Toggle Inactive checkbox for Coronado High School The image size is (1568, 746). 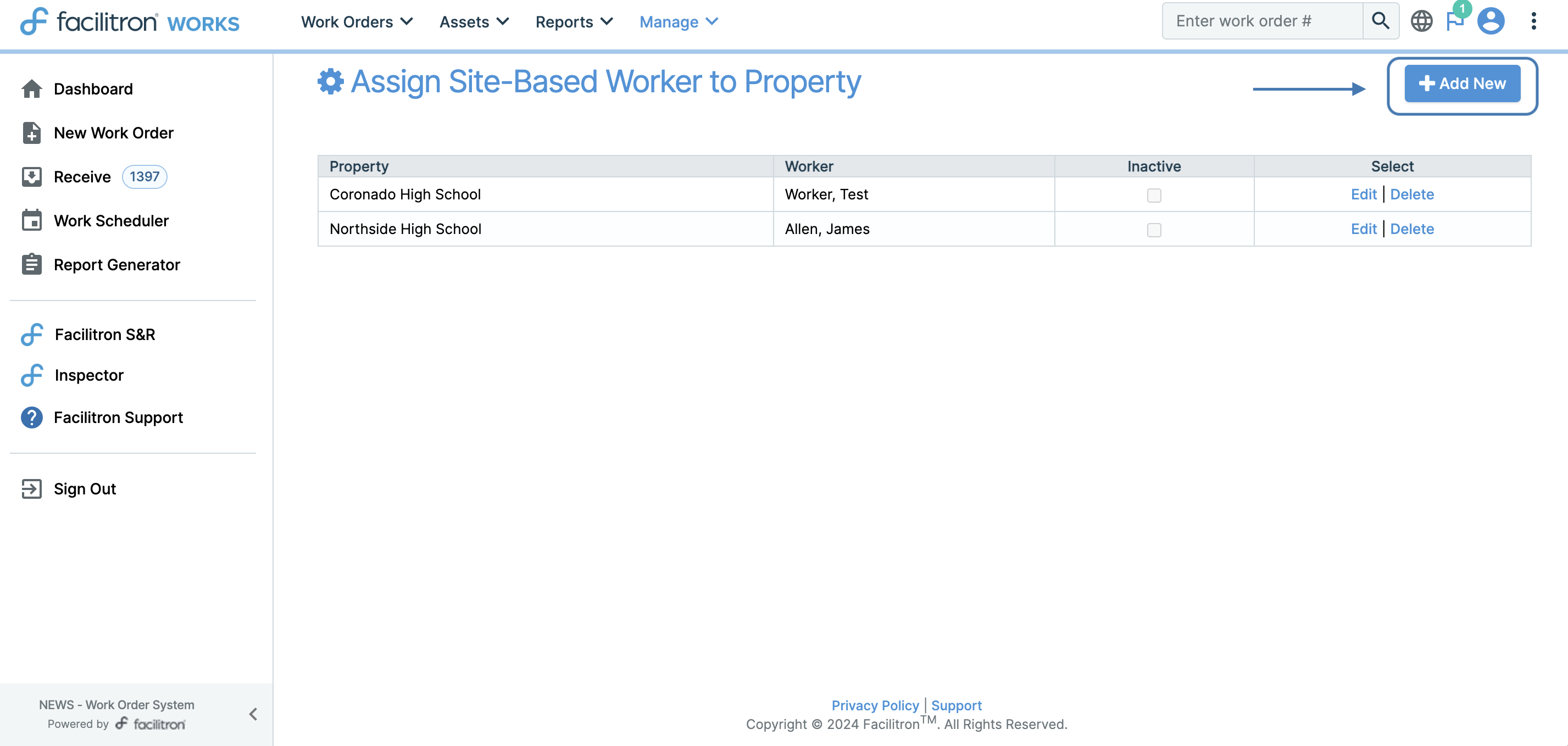tap(1154, 196)
